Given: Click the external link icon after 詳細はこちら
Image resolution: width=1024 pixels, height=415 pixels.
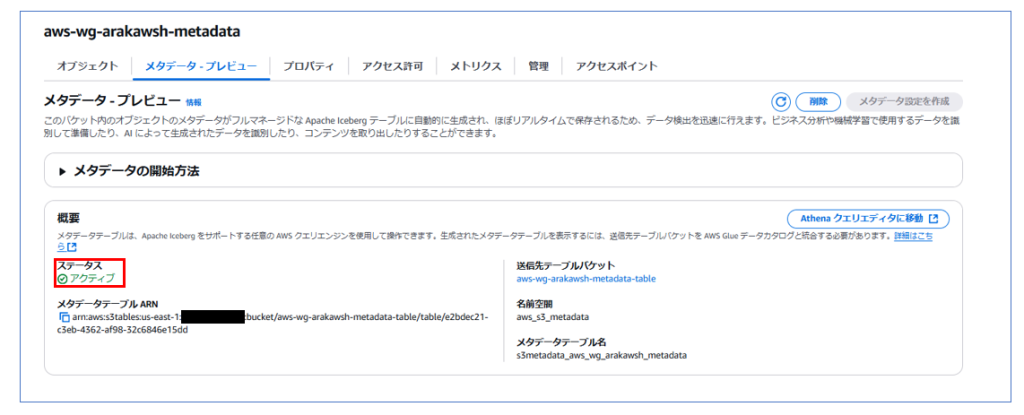Looking at the screenshot, I should [72, 247].
